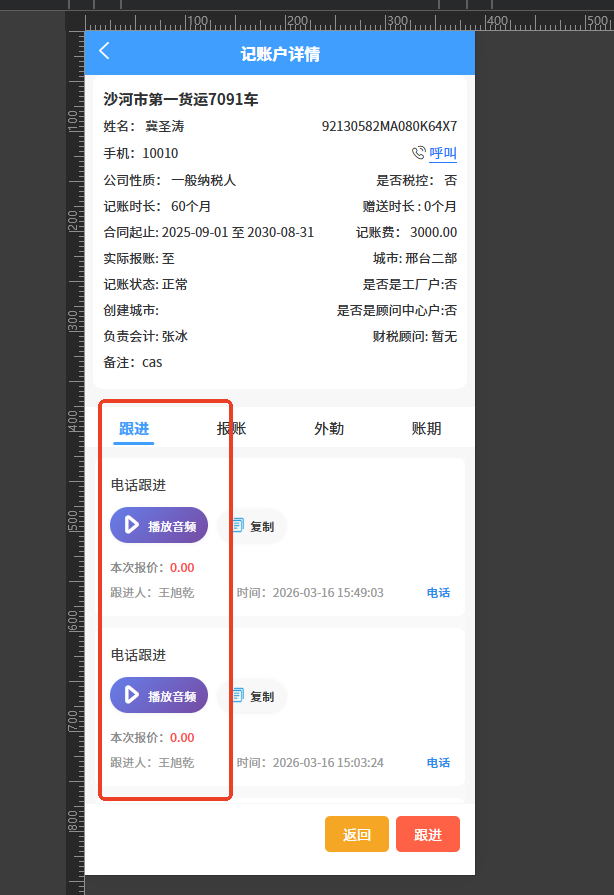Image resolution: width=614 pixels, height=895 pixels.
Task: Play audio for the 15:49:03 follow-up
Action: pos(159,525)
